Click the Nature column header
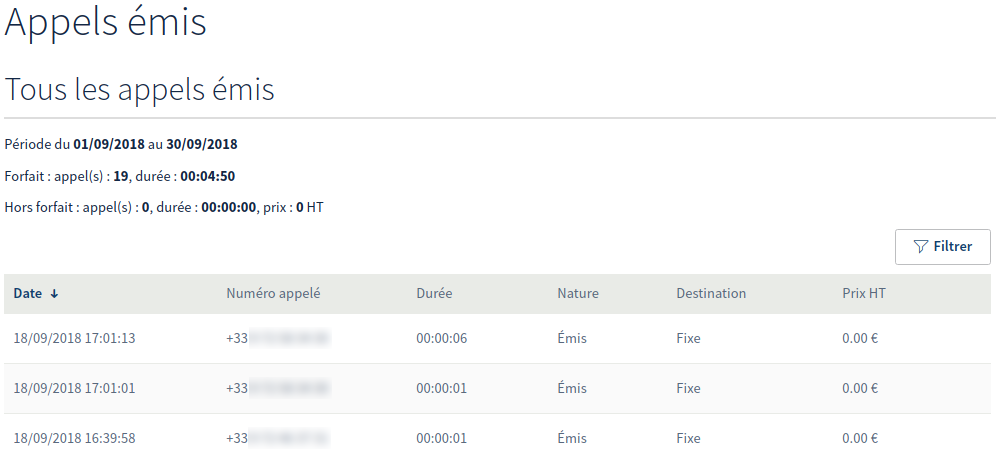 coord(578,294)
